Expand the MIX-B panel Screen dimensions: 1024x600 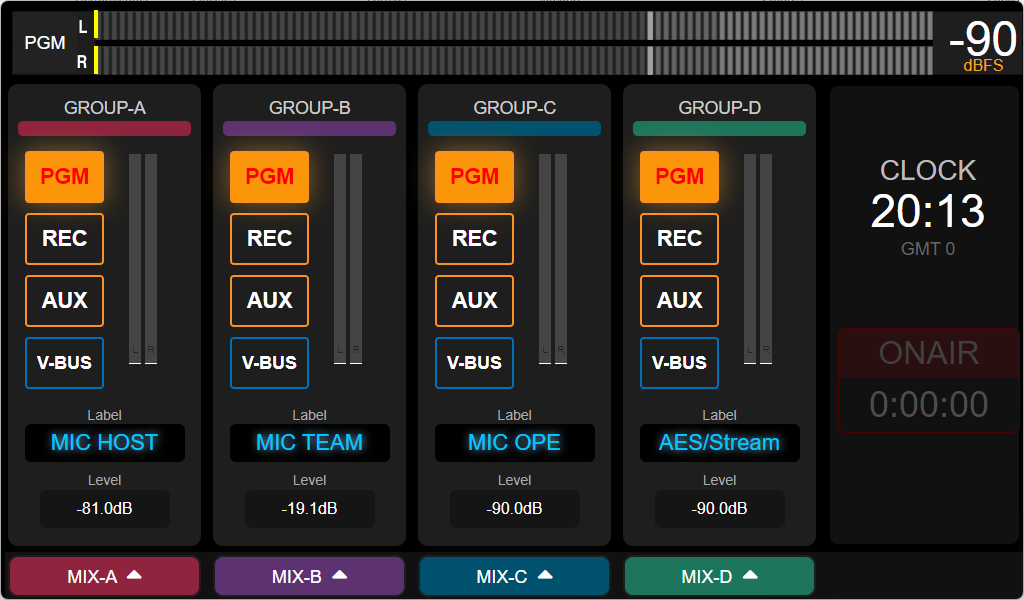[309, 576]
